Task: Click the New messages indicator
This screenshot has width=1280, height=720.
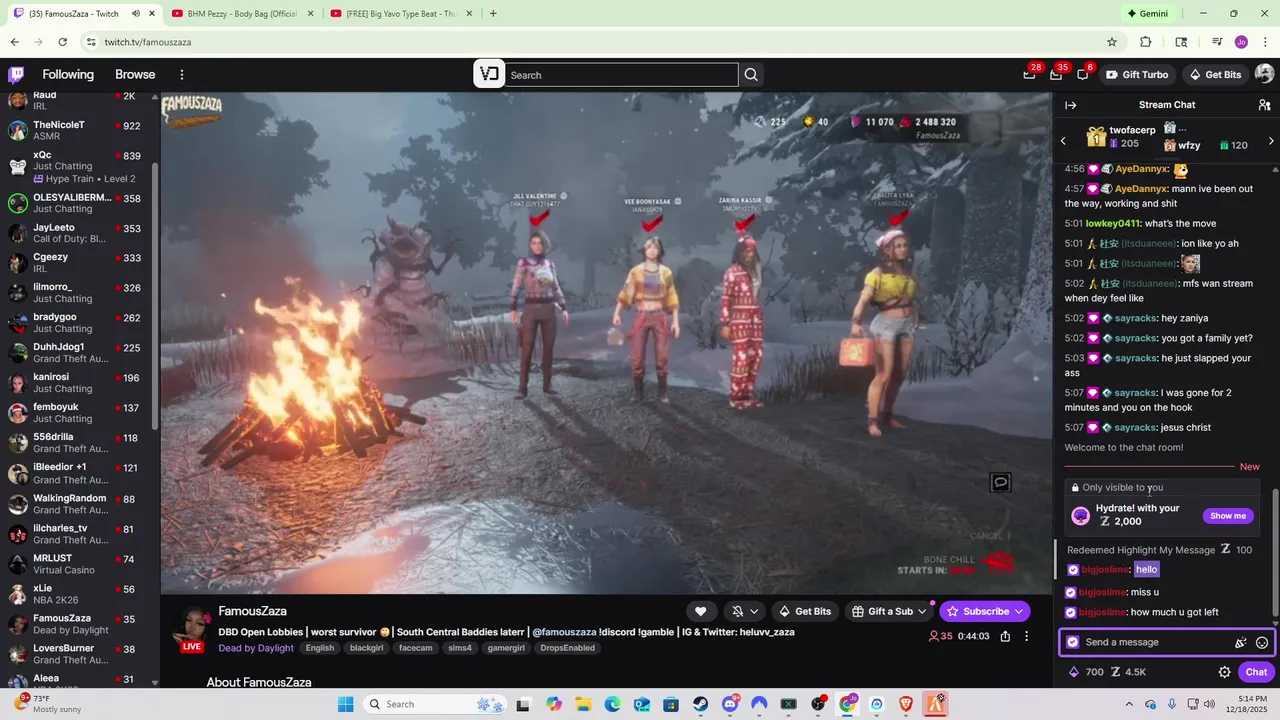Action: pyautogui.click(x=1249, y=467)
